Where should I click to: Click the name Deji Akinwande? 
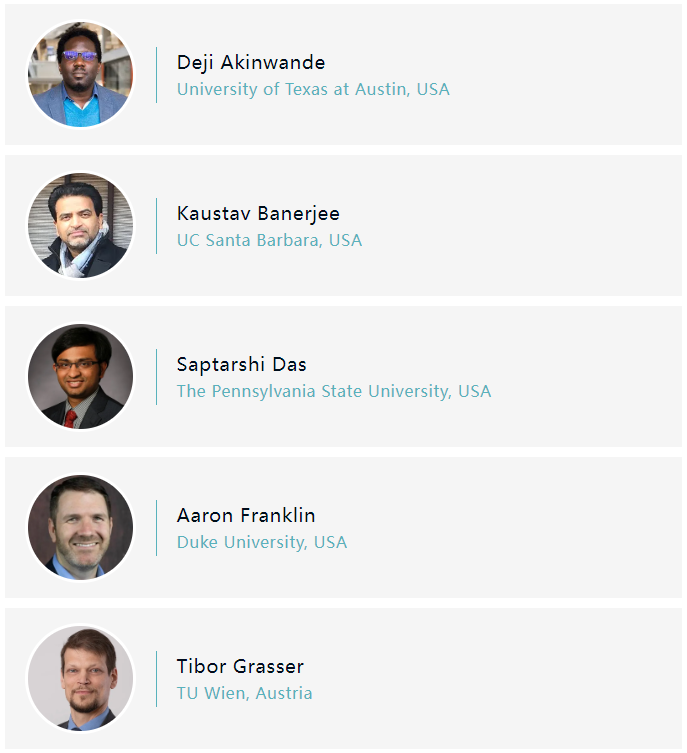click(251, 62)
